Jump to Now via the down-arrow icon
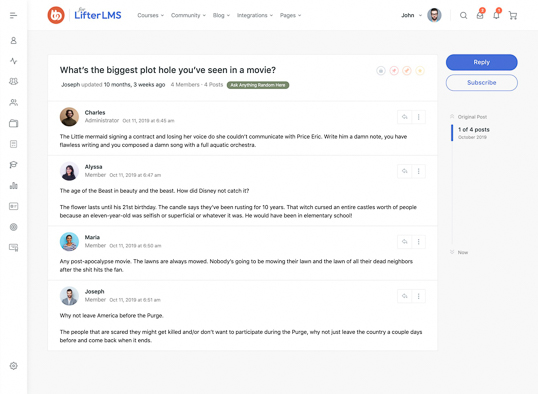This screenshot has width=538, height=394. coord(452,252)
